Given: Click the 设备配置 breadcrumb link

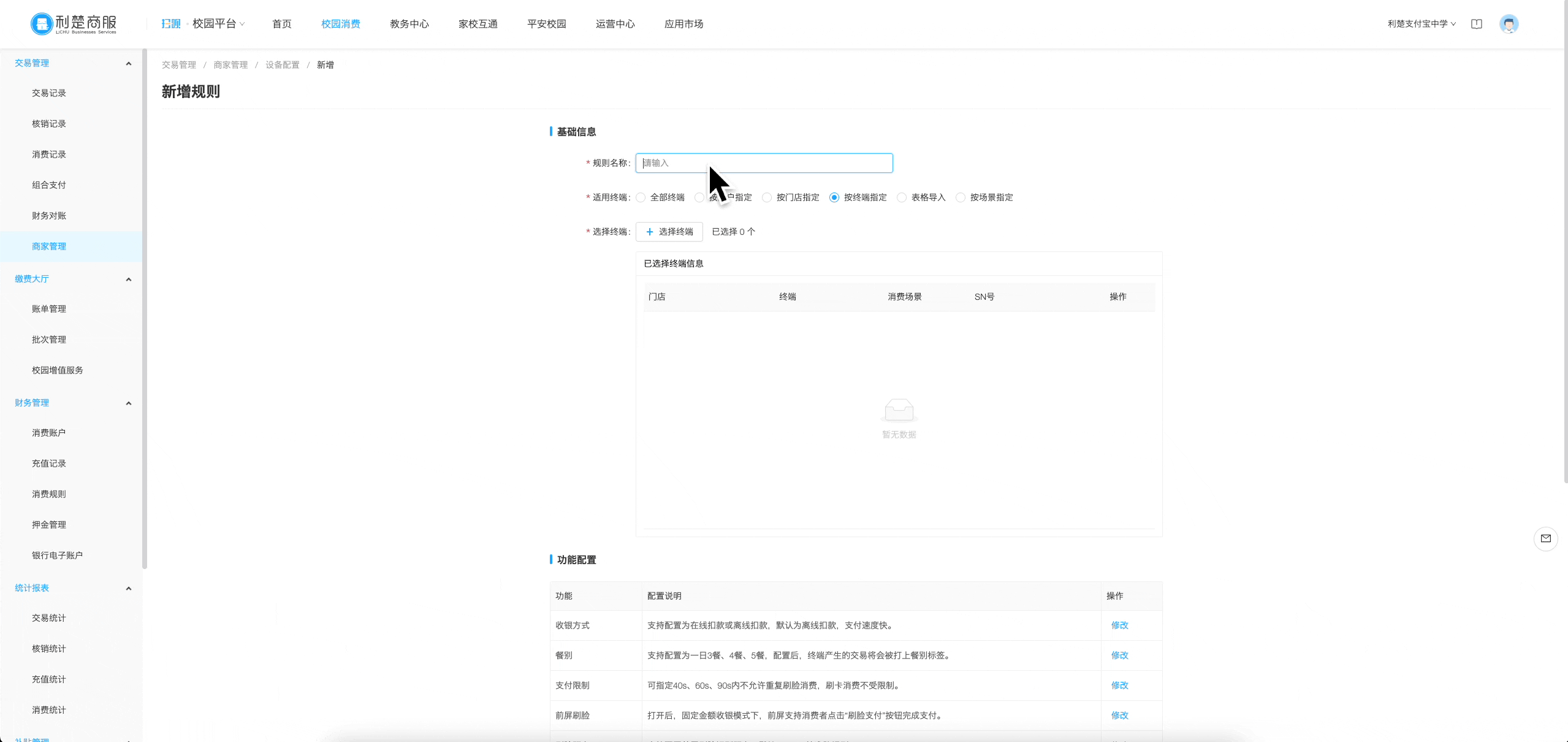Looking at the screenshot, I should click(283, 65).
